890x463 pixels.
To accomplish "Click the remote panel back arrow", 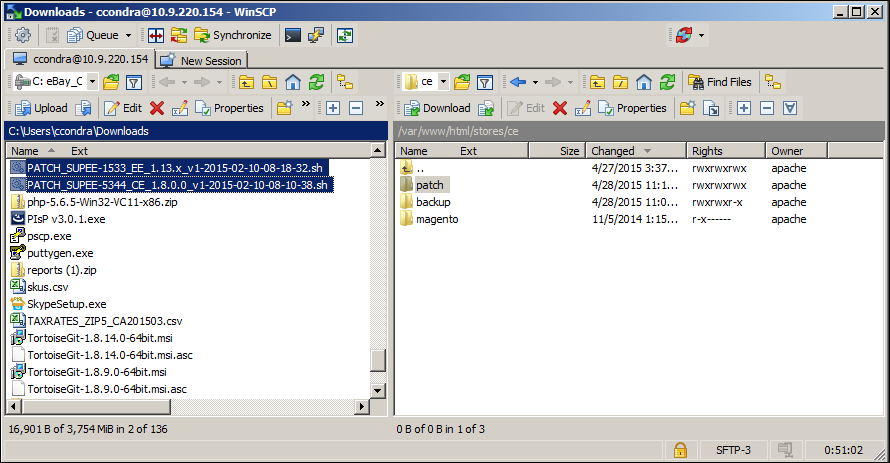I will point(518,82).
